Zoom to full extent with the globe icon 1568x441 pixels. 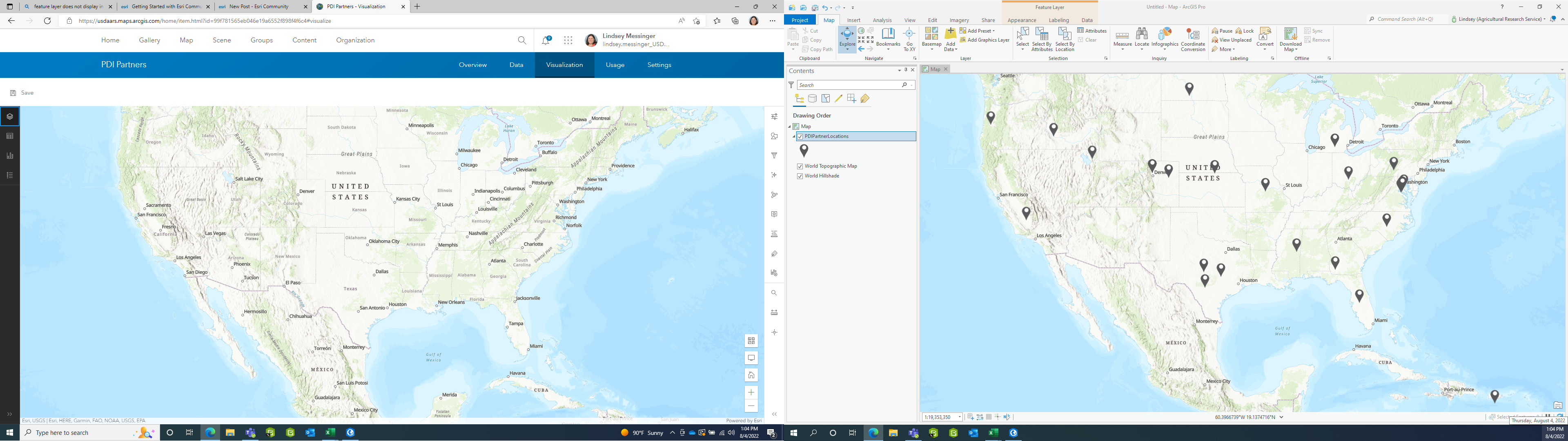[x=861, y=31]
